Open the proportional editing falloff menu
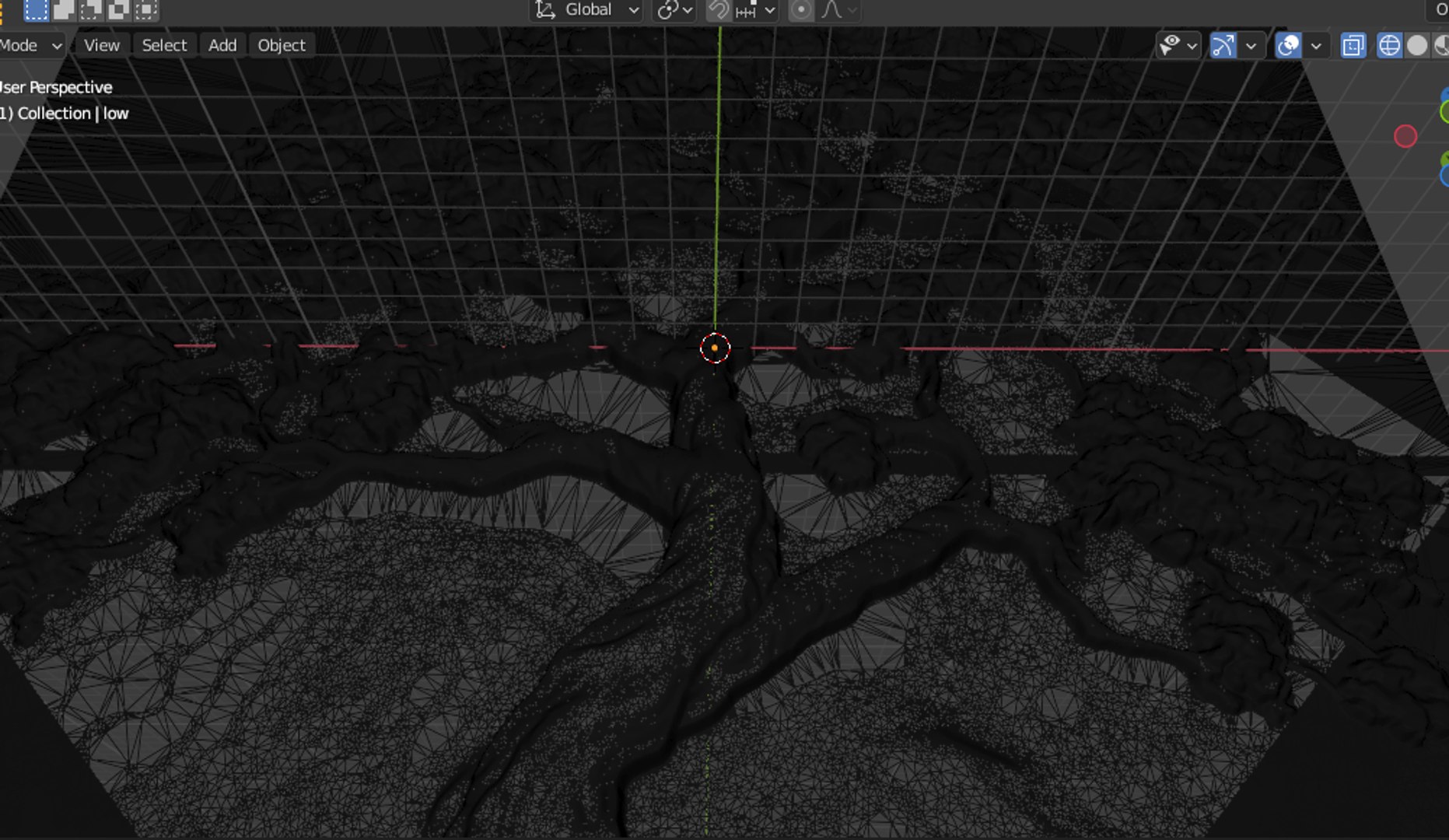The width and height of the screenshot is (1449, 840). [839, 10]
